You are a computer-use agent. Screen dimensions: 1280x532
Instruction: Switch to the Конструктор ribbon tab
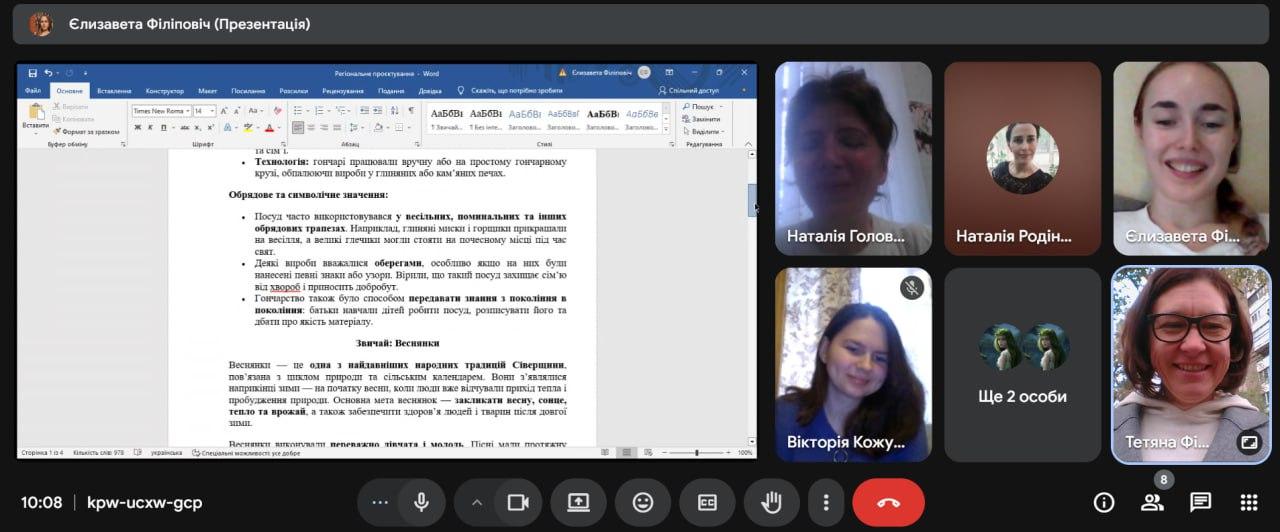(164, 90)
